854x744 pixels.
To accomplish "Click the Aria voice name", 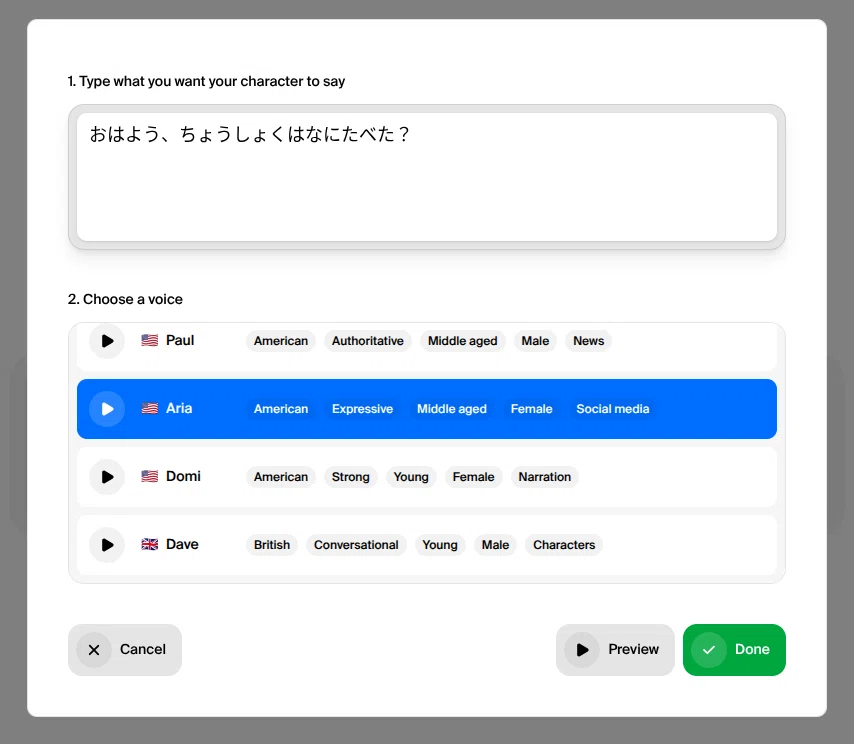I will point(179,408).
